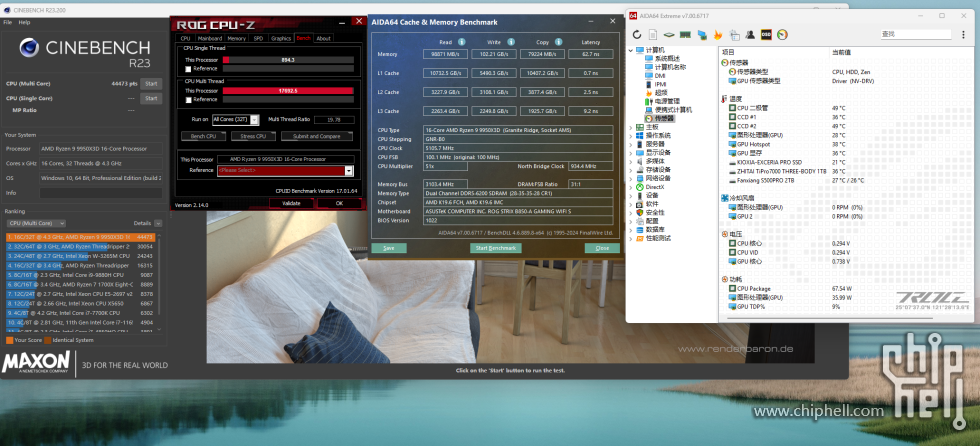This screenshot has width=980, height=446.
Task: Open AIDA64 stability test flame icon
Action: tap(718, 34)
